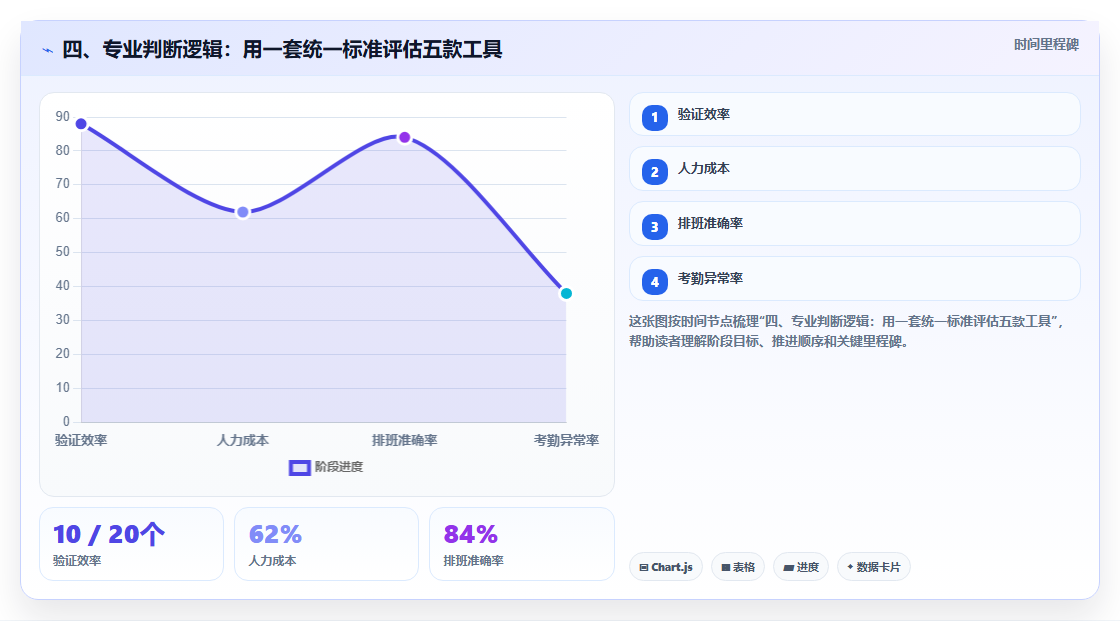Click the description paragraph starting 这张图按时间节点
1120x621 pixels.
click(x=847, y=331)
